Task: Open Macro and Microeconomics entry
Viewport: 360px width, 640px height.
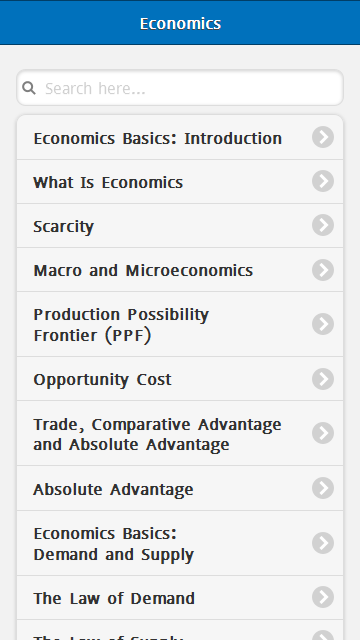Action: [x=180, y=270]
